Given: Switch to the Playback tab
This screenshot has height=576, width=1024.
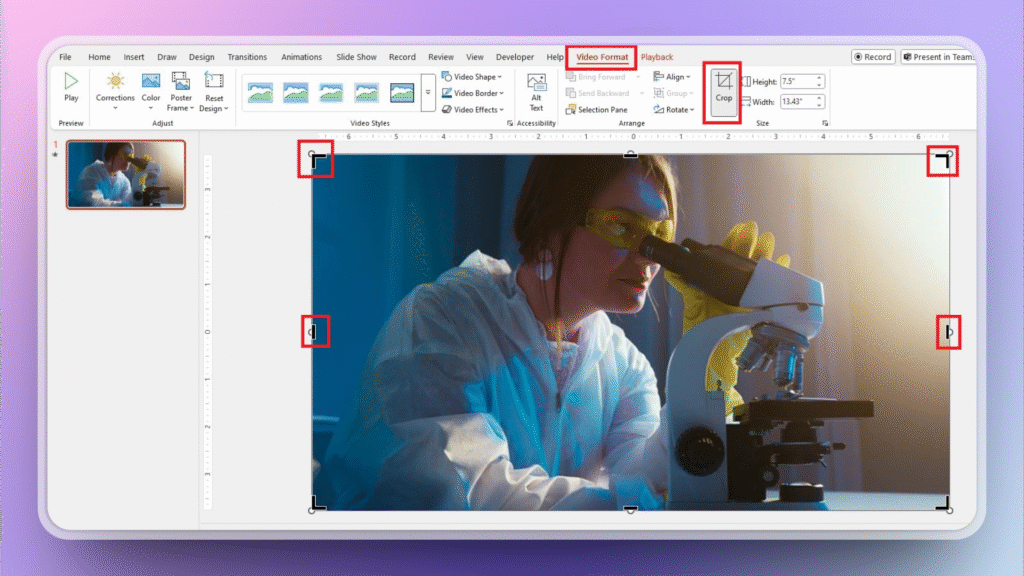Looking at the screenshot, I should point(657,57).
